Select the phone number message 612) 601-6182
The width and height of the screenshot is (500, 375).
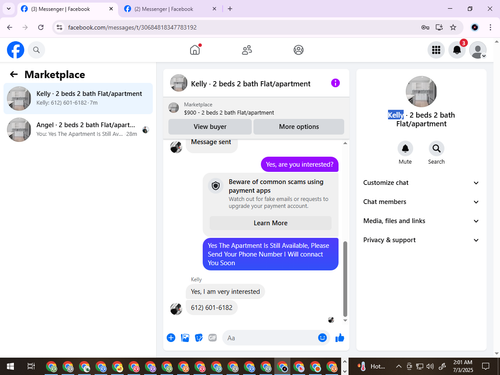[212, 308]
